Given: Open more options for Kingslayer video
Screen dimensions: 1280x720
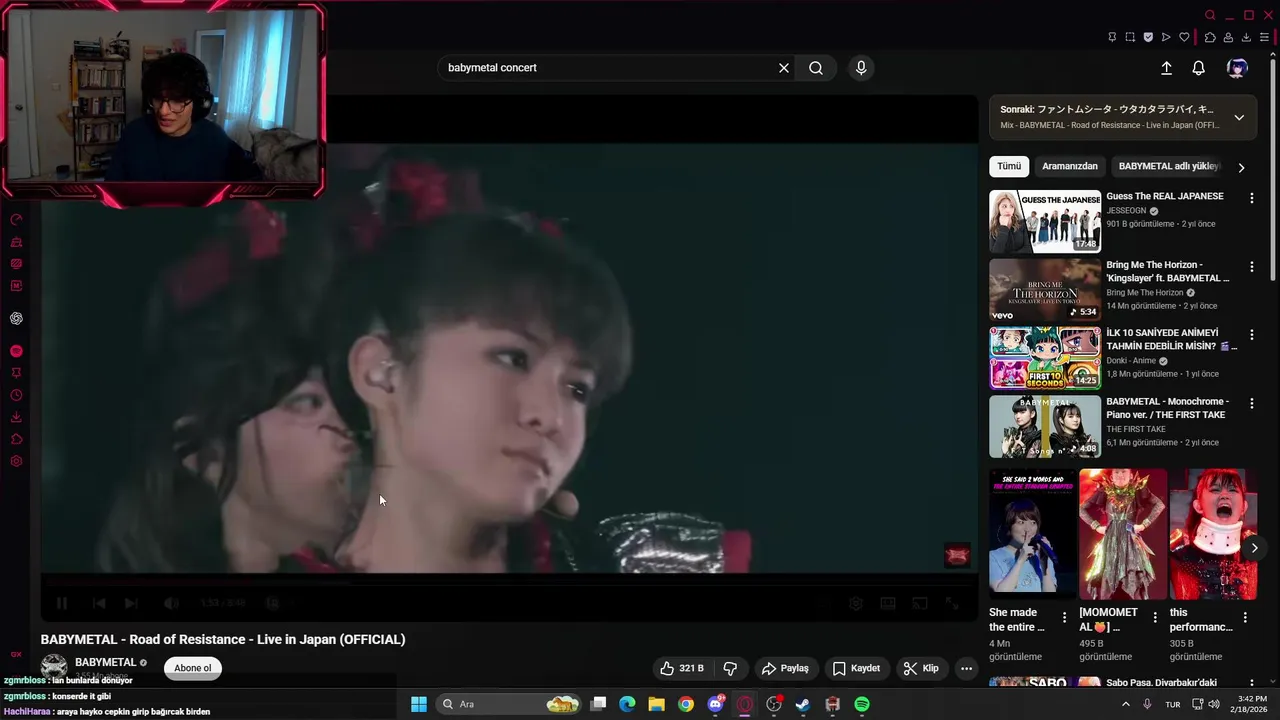Looking at the screenshot, I should [x=1251, y=267].
